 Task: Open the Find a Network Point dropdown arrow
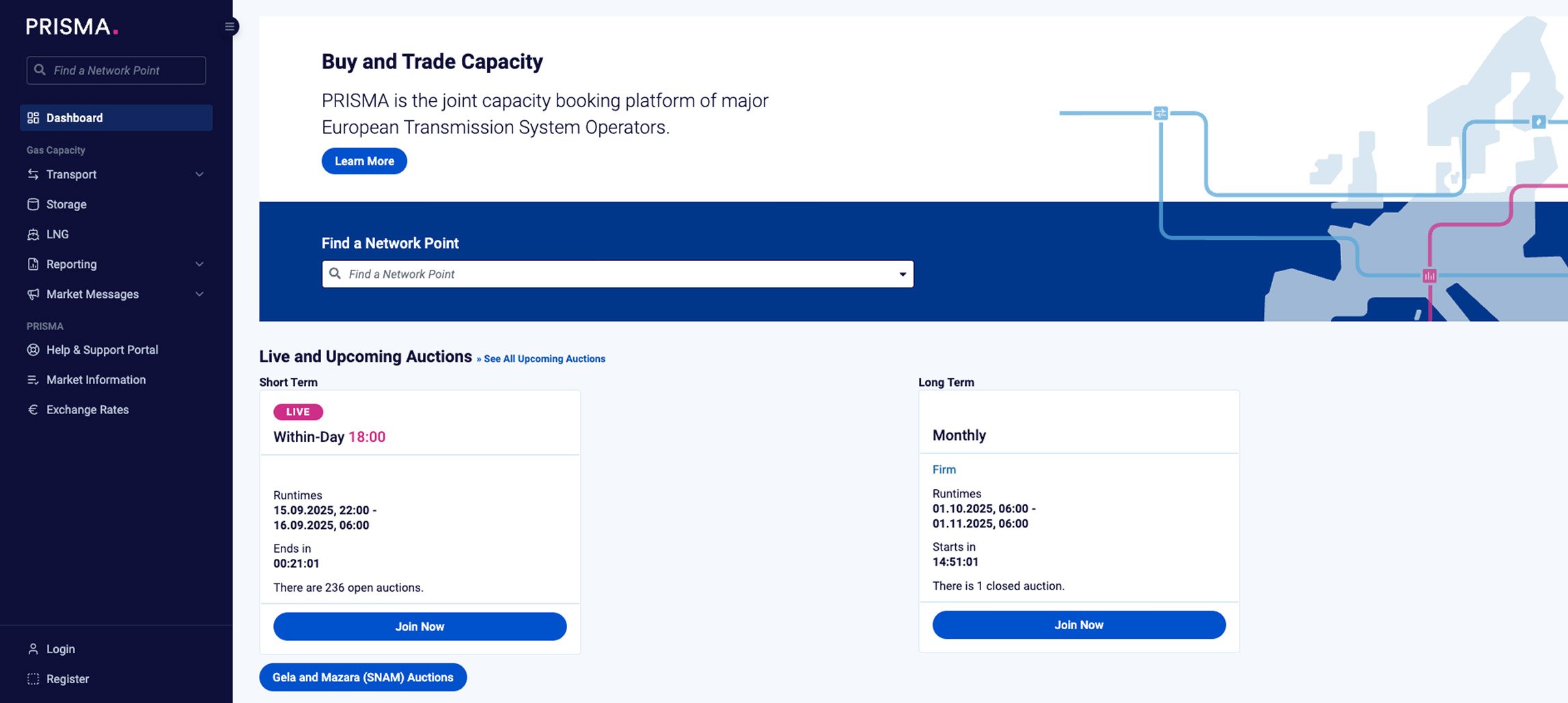[903, 274]
